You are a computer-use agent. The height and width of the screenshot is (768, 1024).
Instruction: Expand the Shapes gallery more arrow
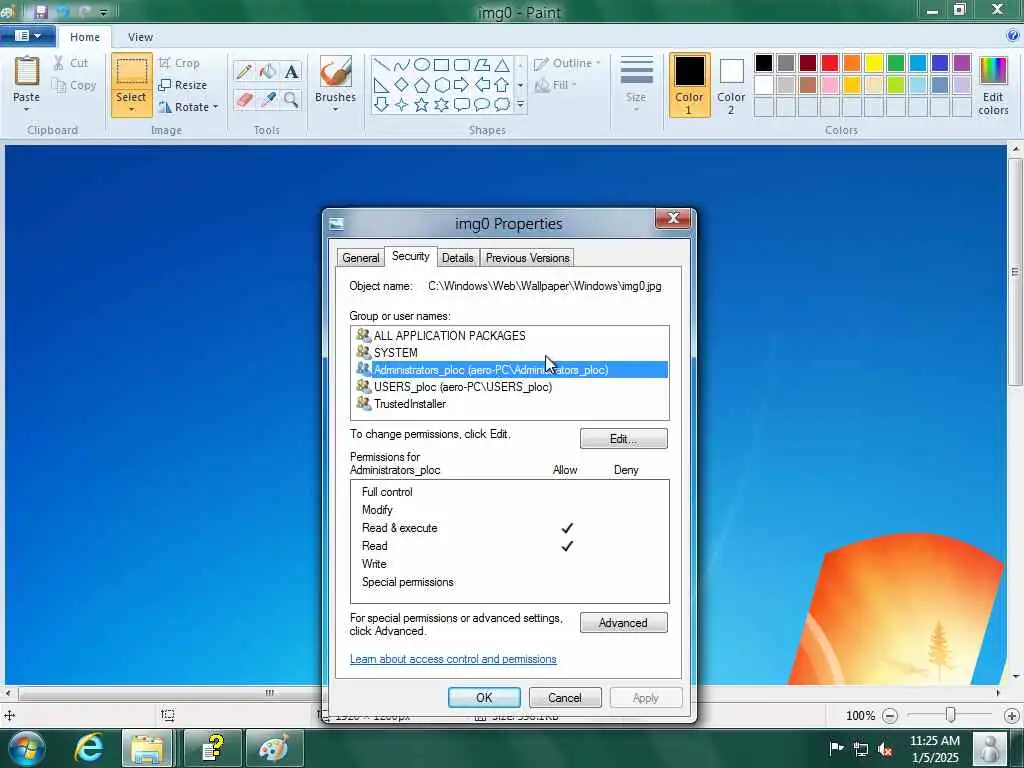point(520,104)
